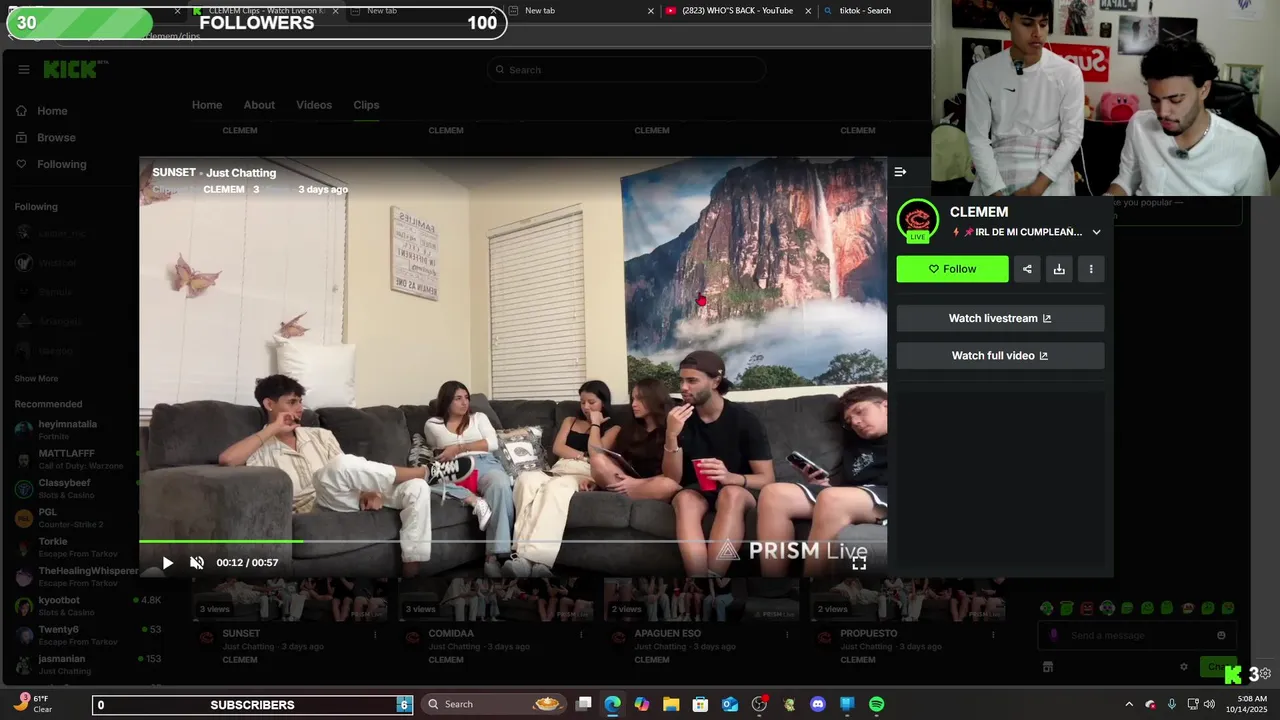
Task: Open the weather widget showing 61°F
Action: 32,704
